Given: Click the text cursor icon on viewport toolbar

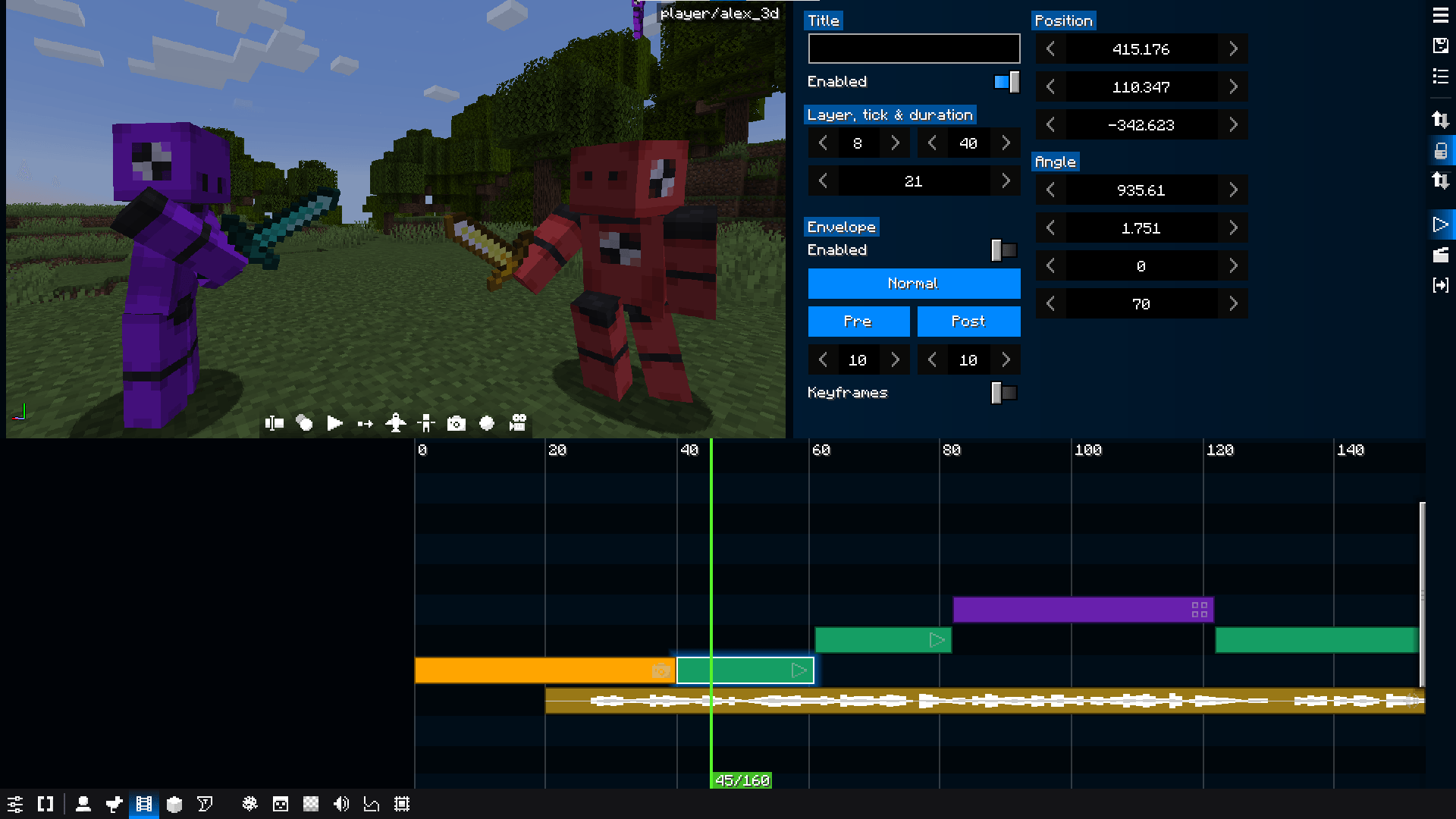Looking at the screenshot, I should 275,423.
